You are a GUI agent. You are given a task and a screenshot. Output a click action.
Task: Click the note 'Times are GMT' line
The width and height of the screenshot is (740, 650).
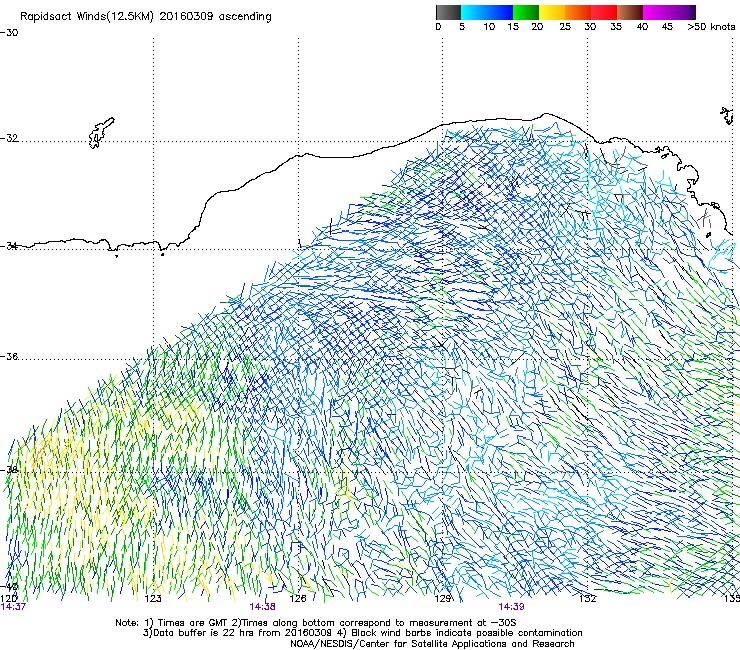(x=316, y=623)
